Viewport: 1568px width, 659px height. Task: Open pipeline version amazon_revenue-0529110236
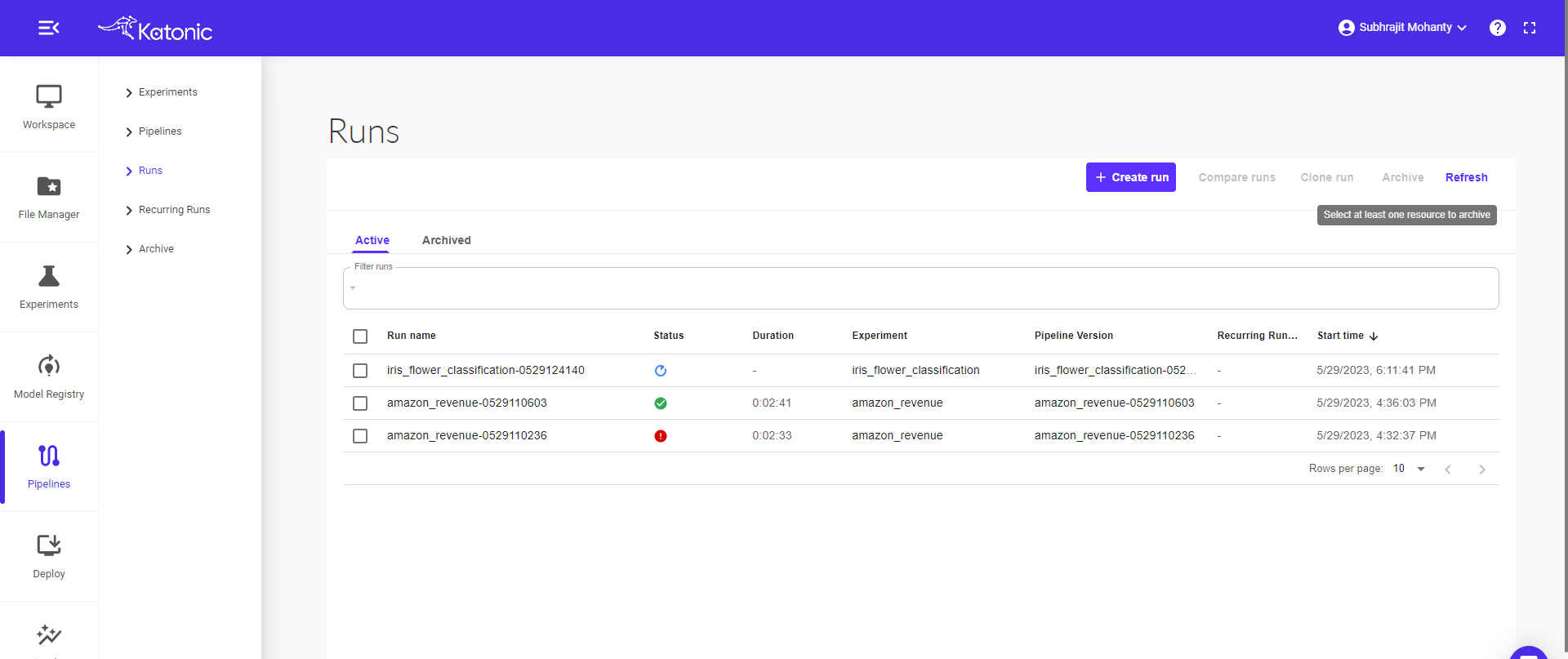pyautogui.click(x=1115, y=435)
